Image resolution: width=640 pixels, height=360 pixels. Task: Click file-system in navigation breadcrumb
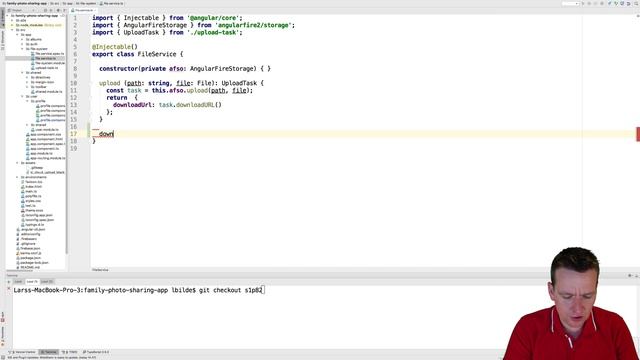pos(85,3)
